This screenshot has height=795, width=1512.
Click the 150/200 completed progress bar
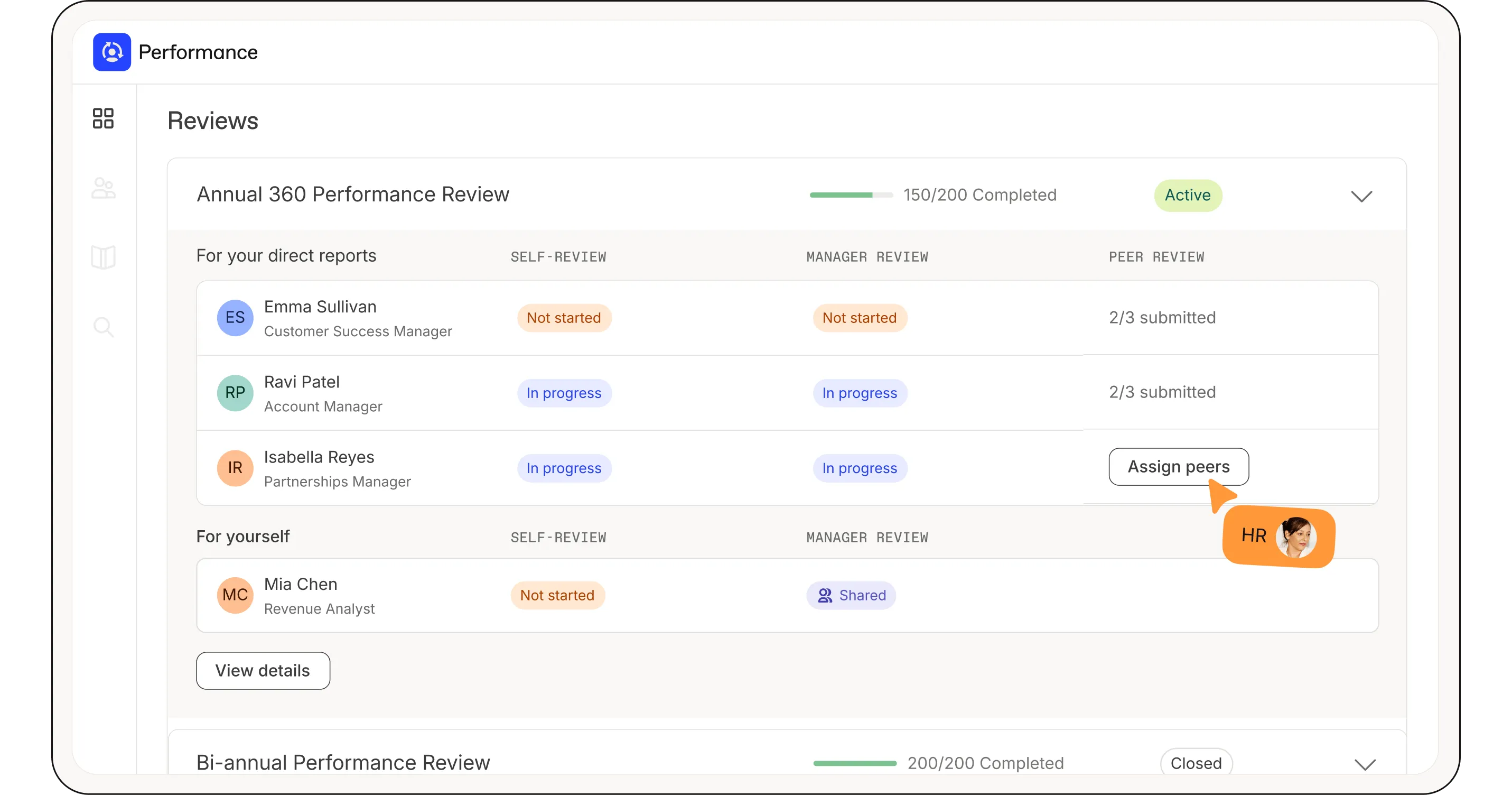[851, 195]
